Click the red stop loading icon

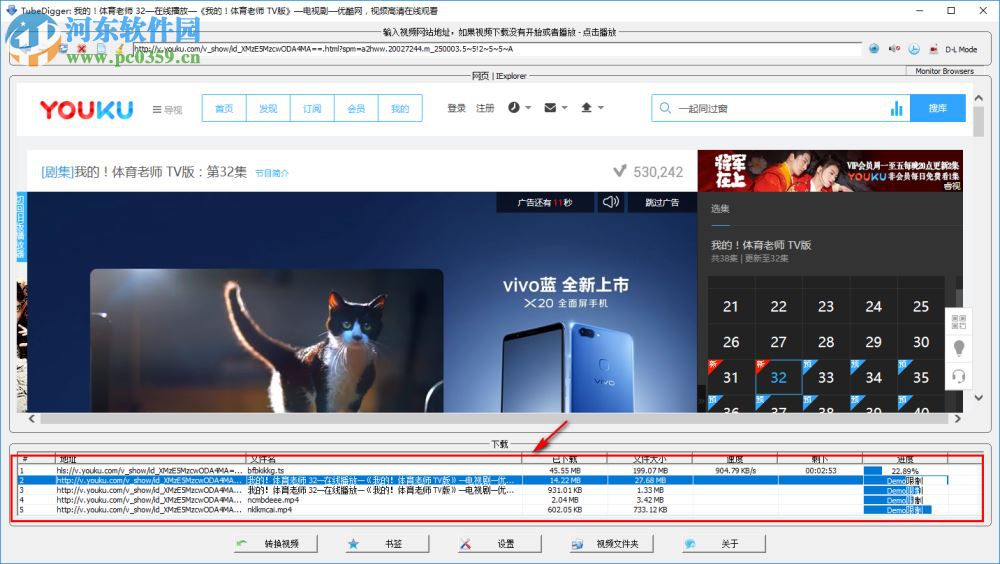coord(82,48)
